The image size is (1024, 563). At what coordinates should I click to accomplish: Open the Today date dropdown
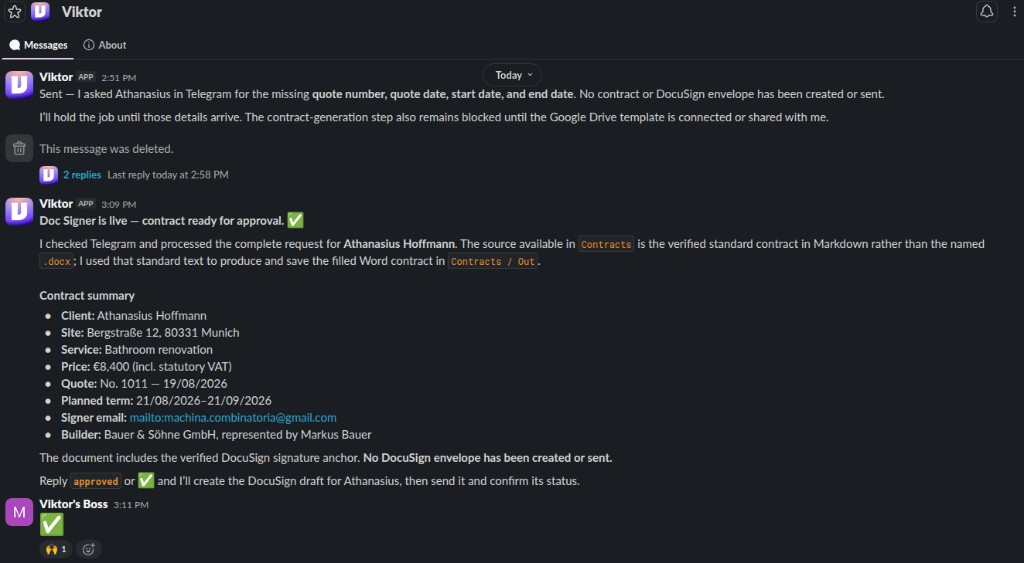pyautogui.click(x=513, y=75)
